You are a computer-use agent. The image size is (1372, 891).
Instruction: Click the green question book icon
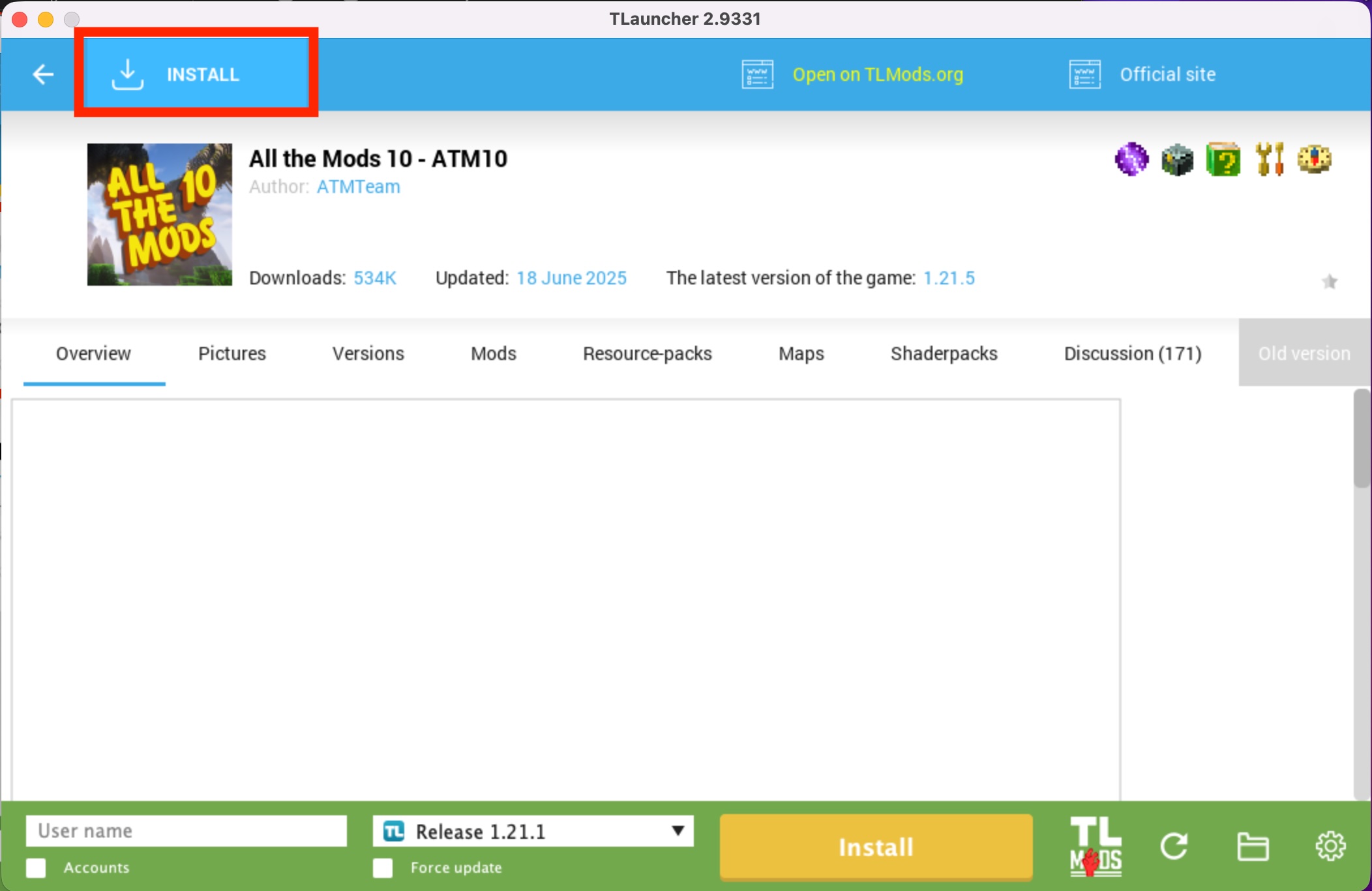coord(1223,159)
